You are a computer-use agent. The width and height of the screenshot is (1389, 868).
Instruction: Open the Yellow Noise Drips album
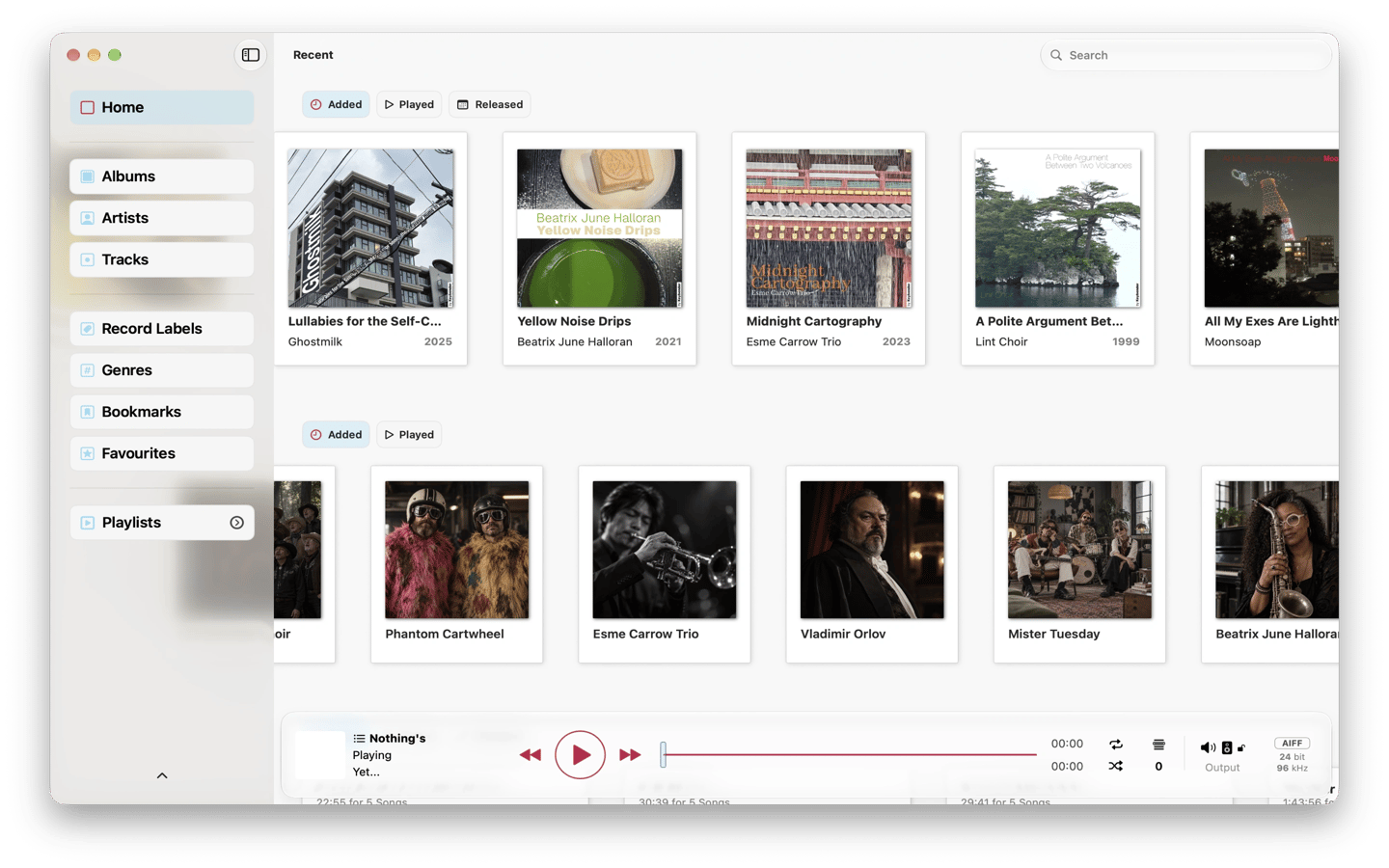coord(599,249)
